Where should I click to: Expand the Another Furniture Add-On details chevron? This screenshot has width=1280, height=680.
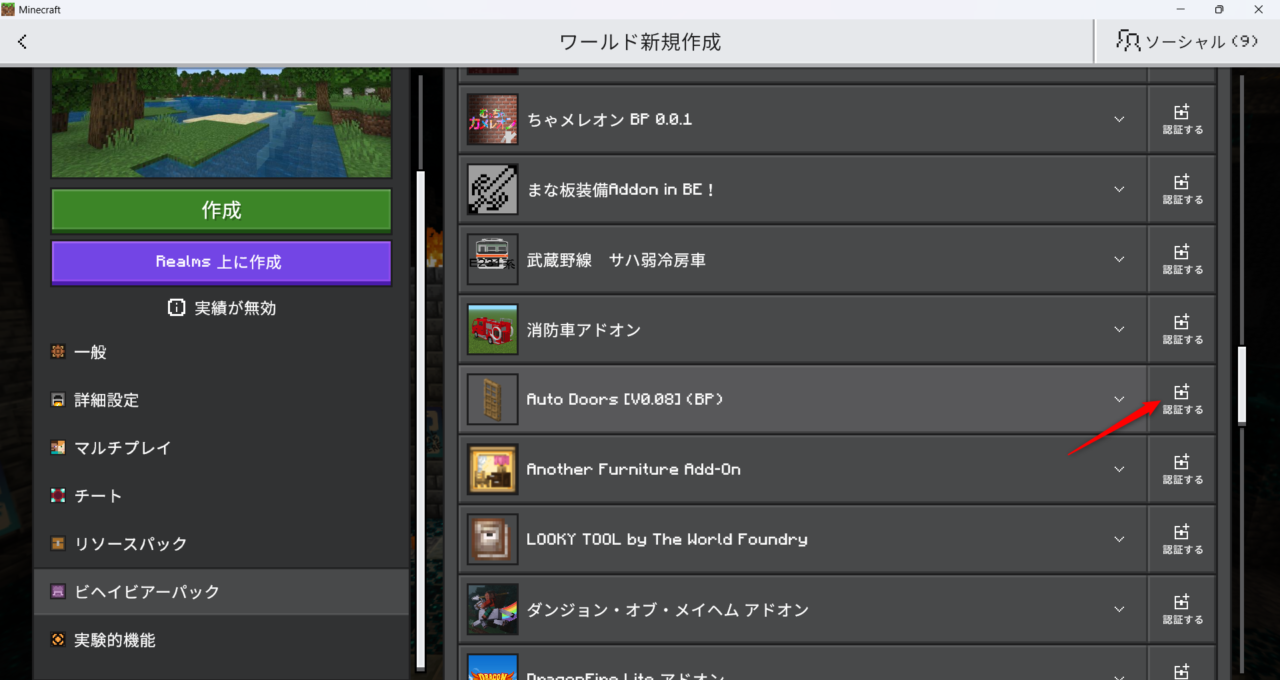(1119, 469)
